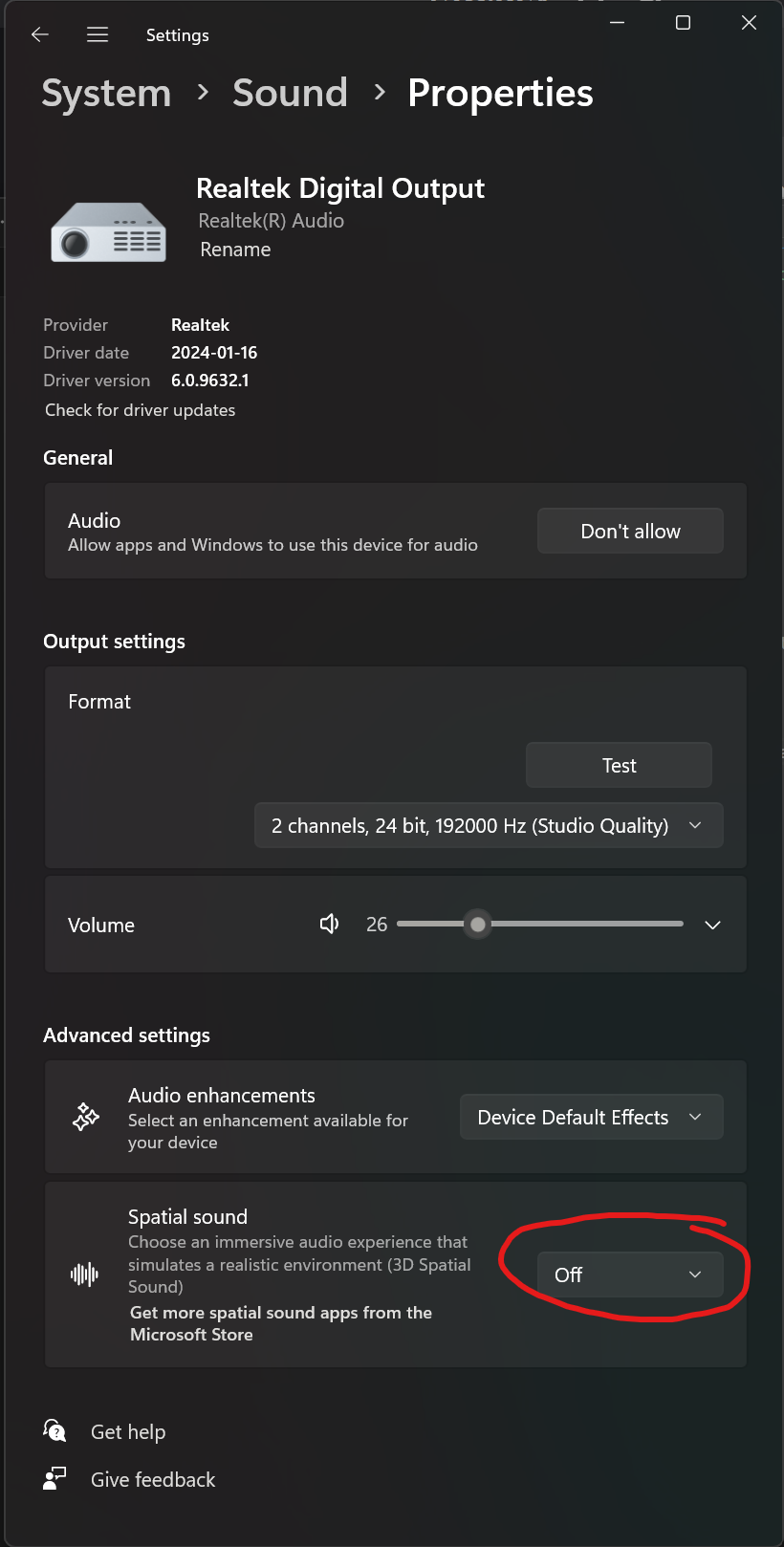Open the hamburger navigation menu
This screenshot has height=1547, width=784.
[97, 34]
